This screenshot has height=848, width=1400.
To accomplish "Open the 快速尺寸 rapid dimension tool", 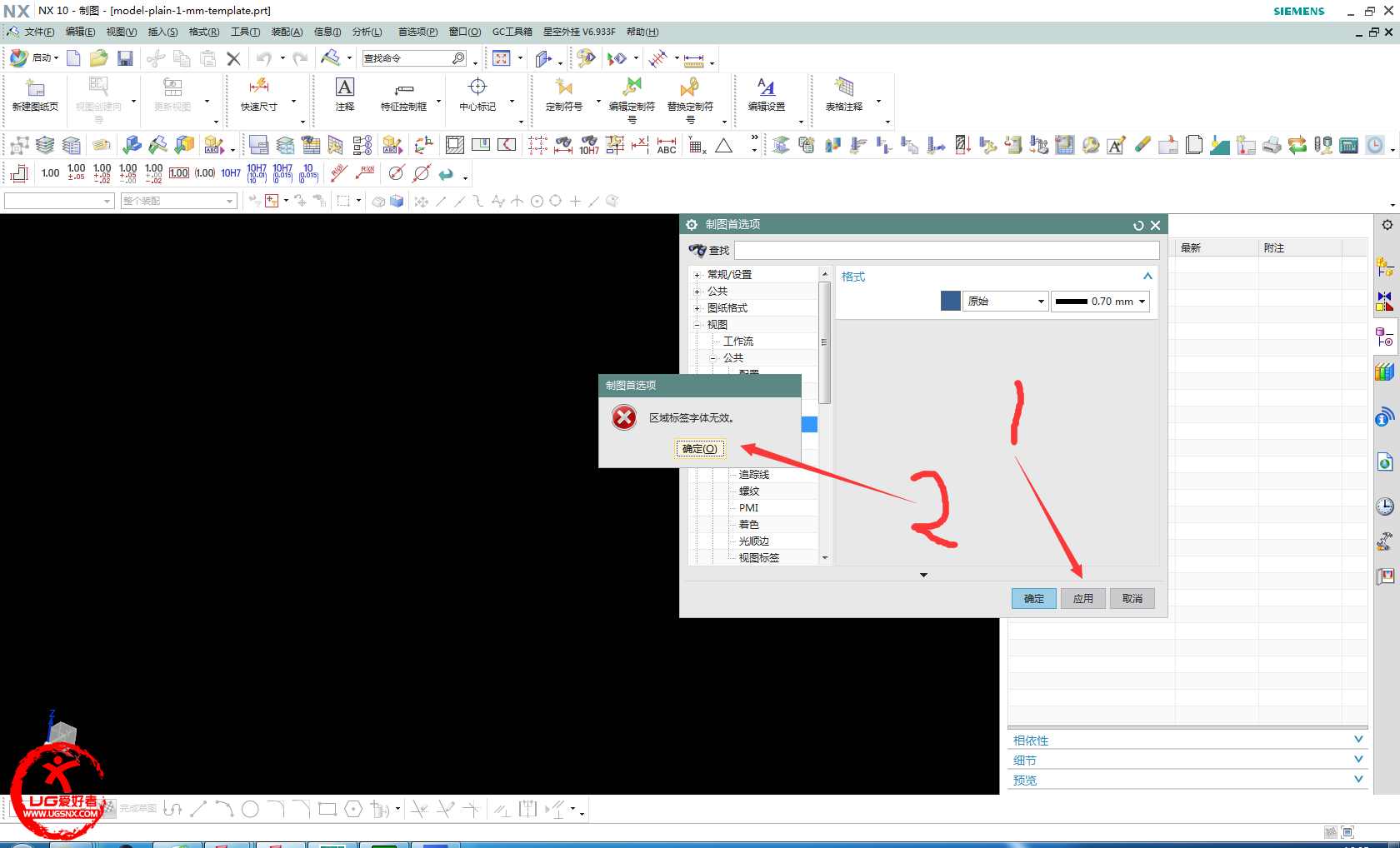I will 258,94.
